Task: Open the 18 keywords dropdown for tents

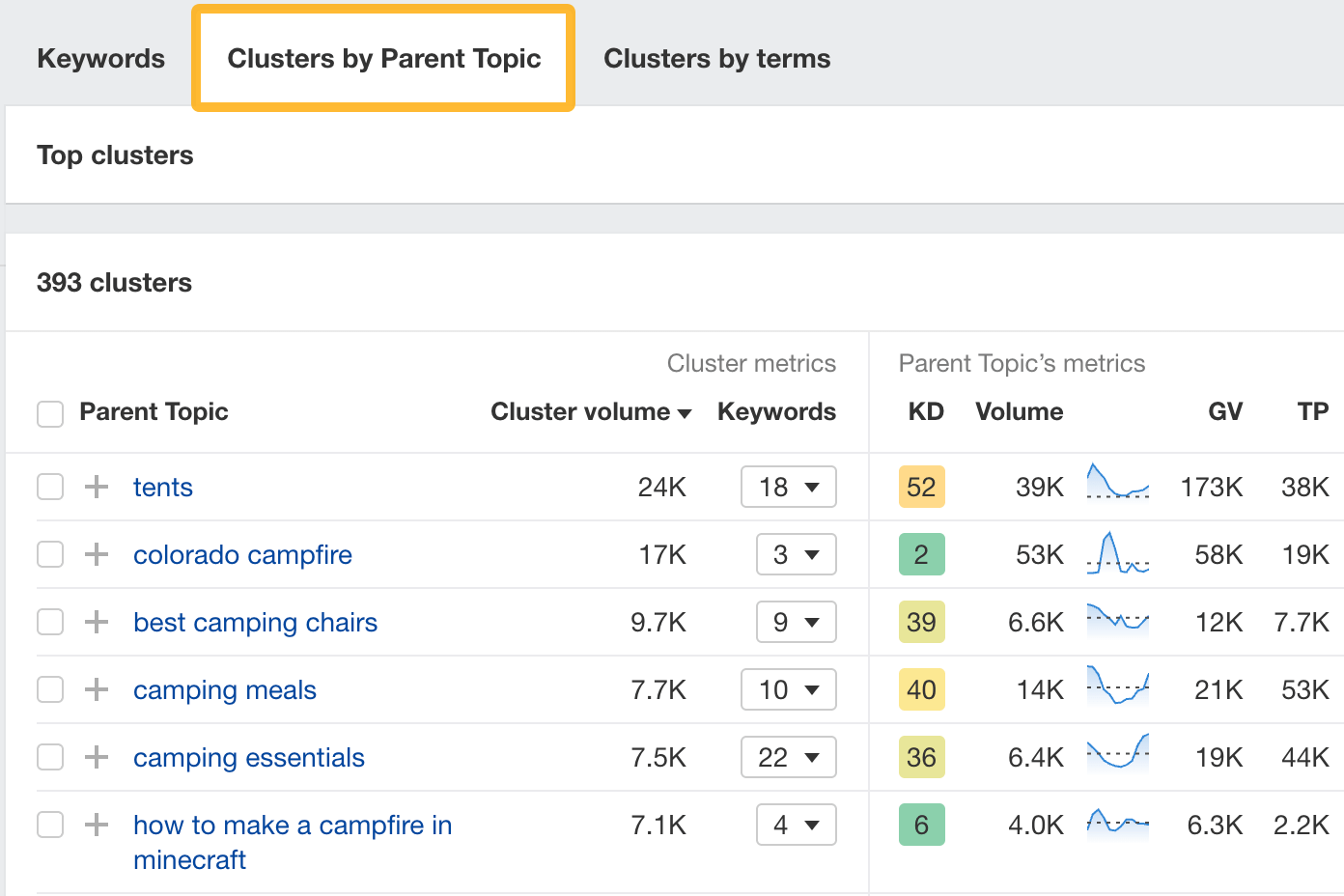Action: click(788, 487)
